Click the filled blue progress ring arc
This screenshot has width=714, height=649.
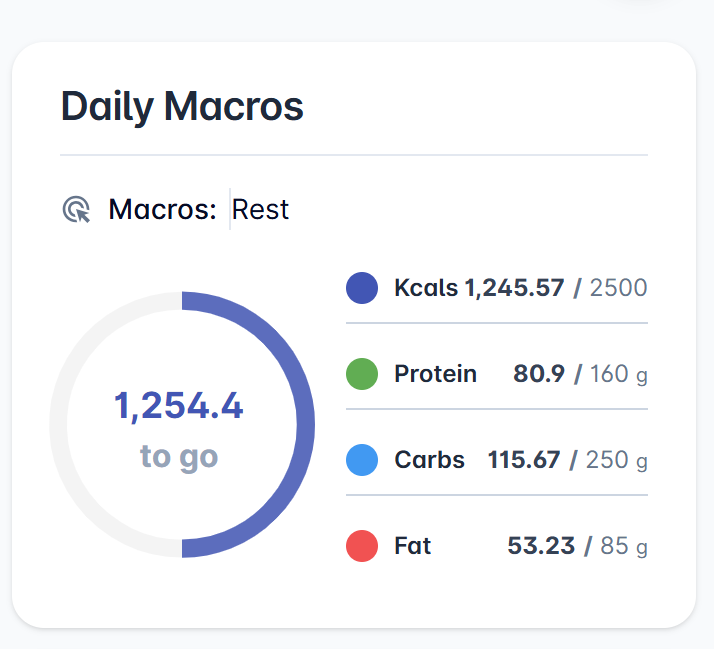(305, 424)
